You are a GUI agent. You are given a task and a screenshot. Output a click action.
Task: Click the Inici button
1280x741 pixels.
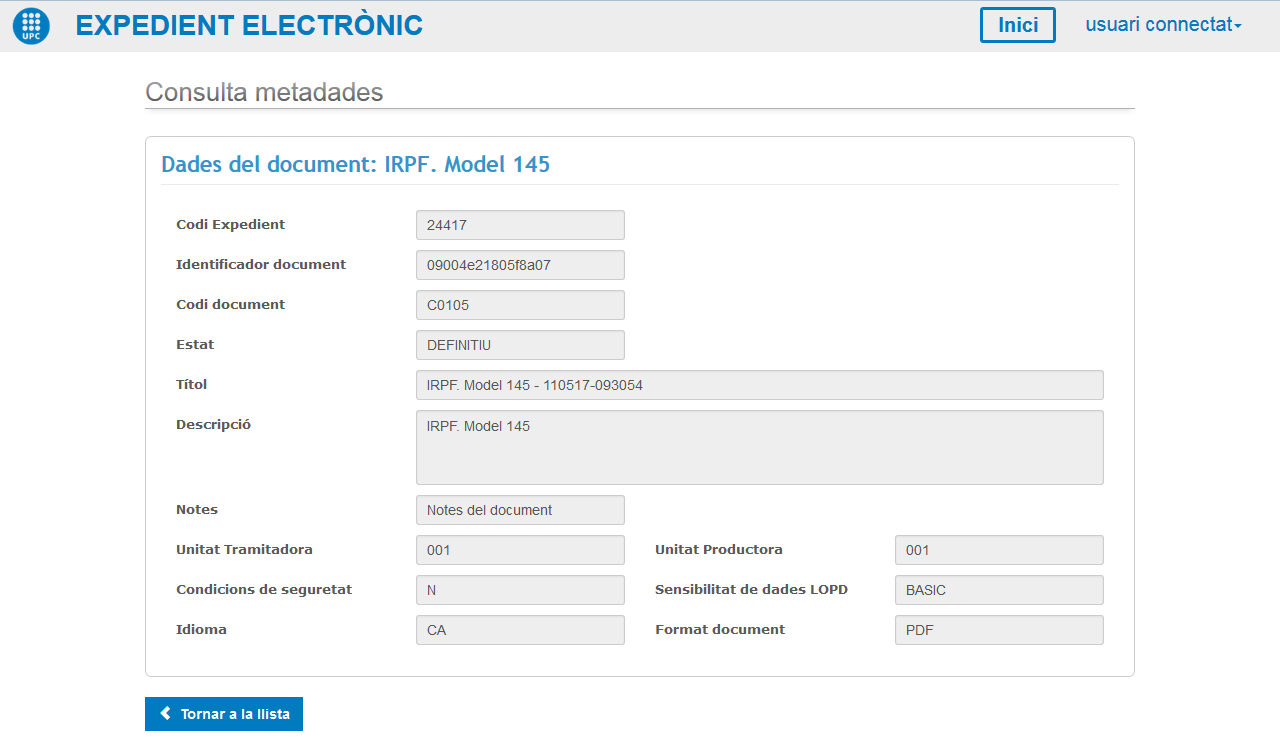click(x=1017, y=25)
